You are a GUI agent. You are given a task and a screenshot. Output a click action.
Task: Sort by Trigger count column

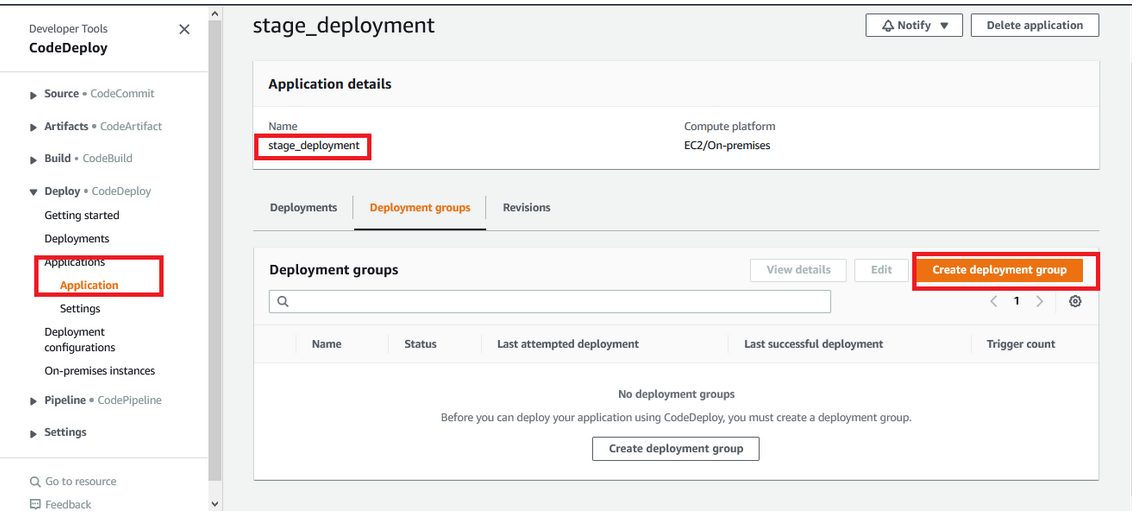tap(1021, 344)
